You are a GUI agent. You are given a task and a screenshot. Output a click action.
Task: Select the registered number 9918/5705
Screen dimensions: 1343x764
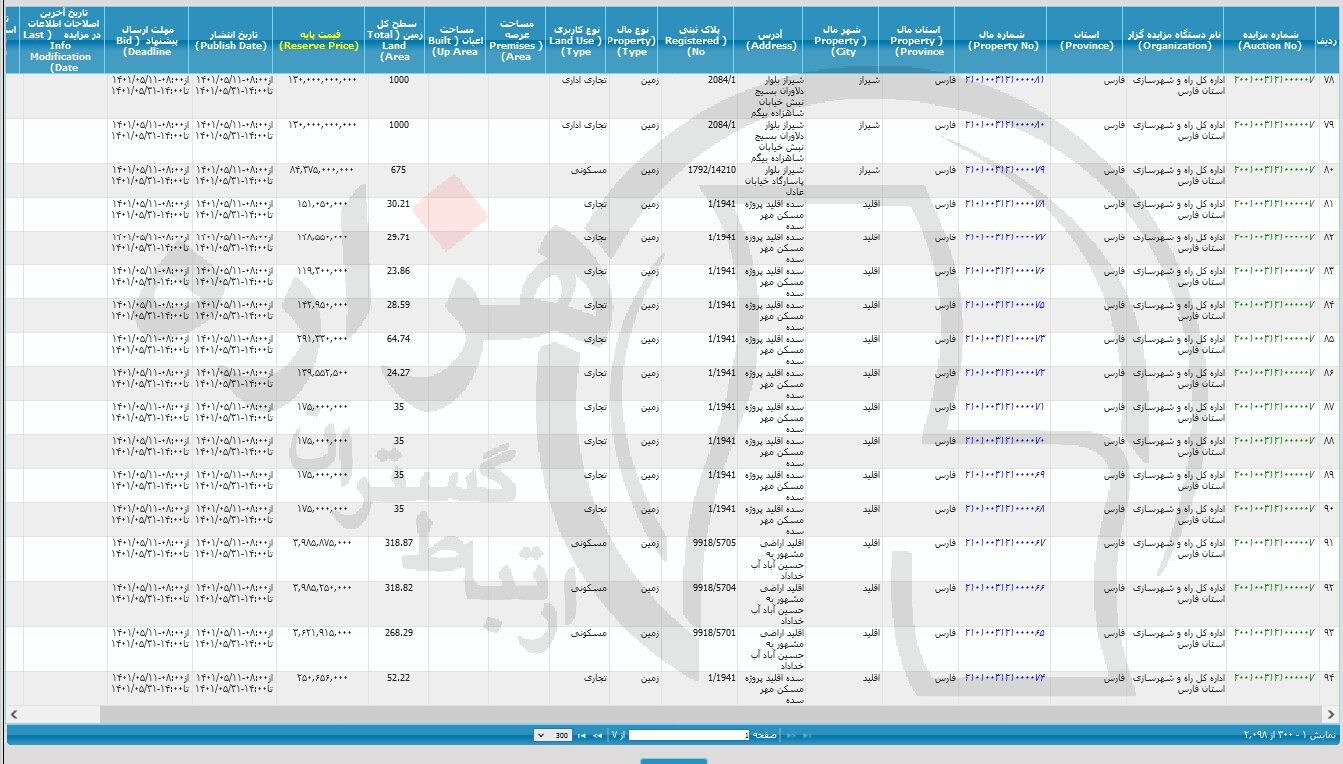714,543
